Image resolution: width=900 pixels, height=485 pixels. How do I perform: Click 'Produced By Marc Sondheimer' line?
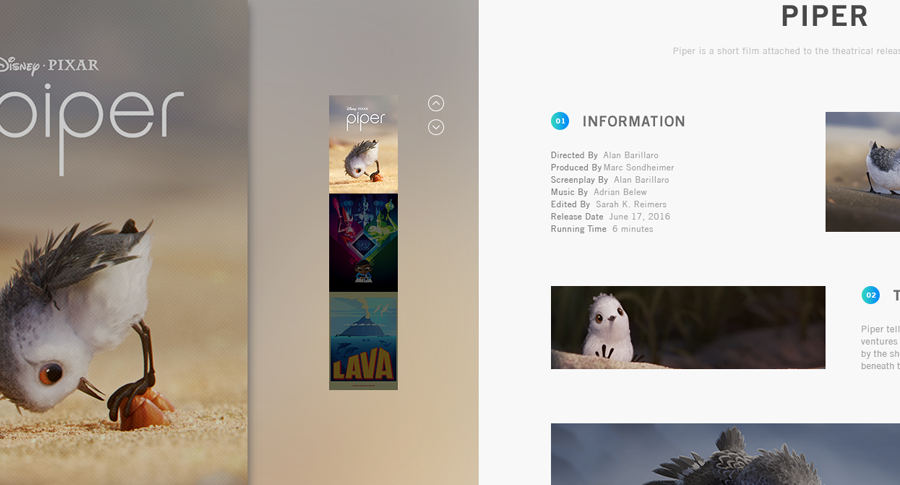[612, 168]
